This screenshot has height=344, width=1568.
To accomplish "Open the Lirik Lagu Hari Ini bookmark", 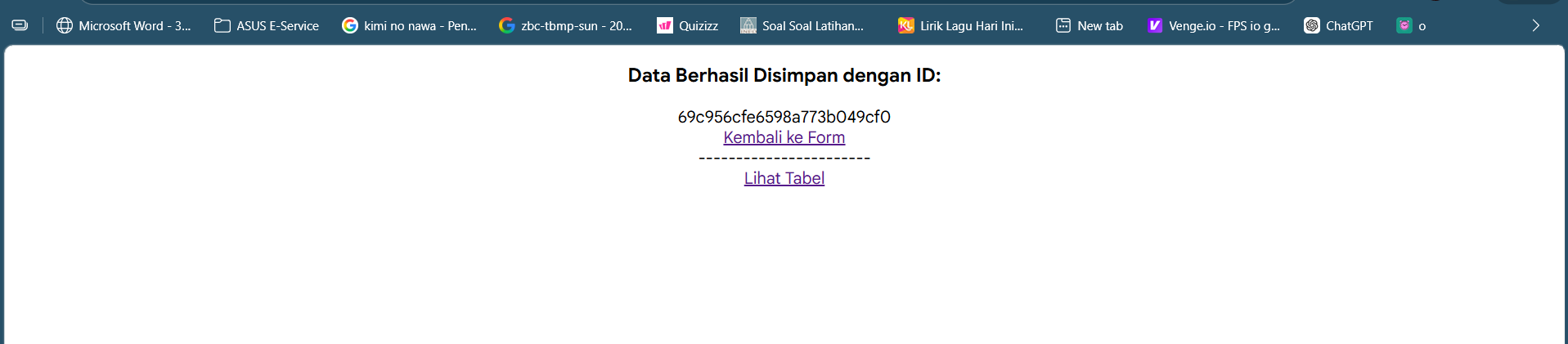I will (960, 25).
